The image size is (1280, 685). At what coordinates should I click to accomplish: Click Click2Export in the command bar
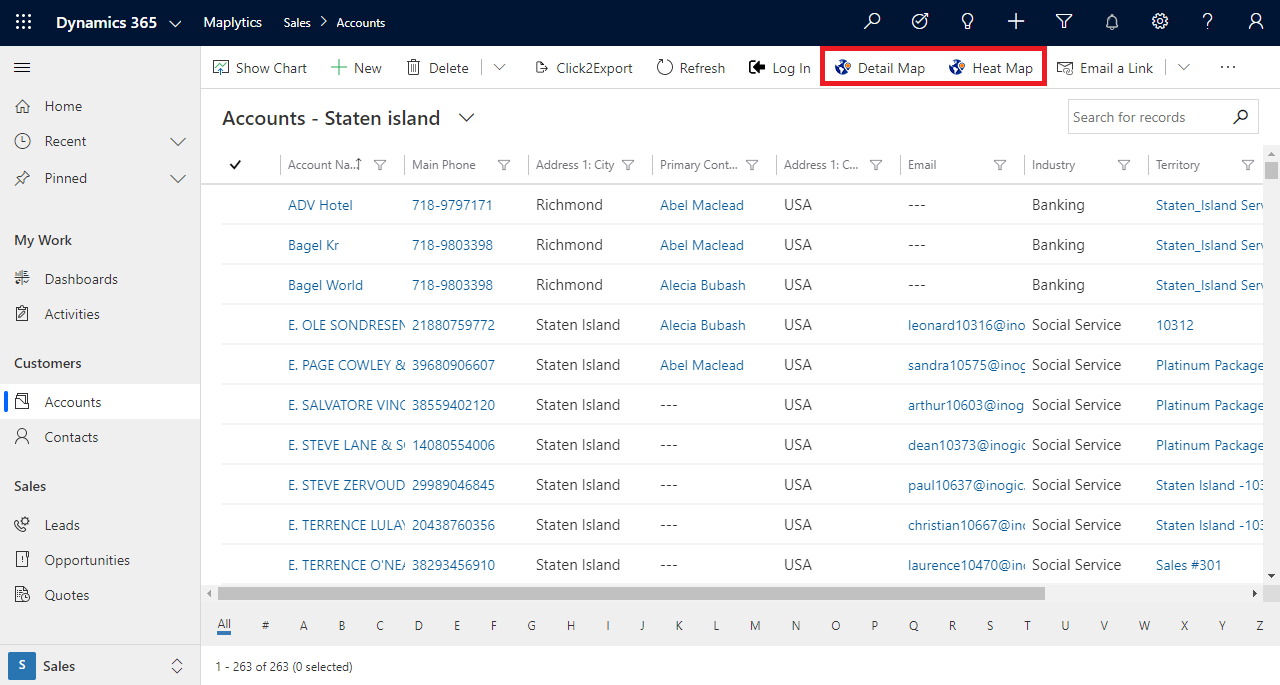584,68
